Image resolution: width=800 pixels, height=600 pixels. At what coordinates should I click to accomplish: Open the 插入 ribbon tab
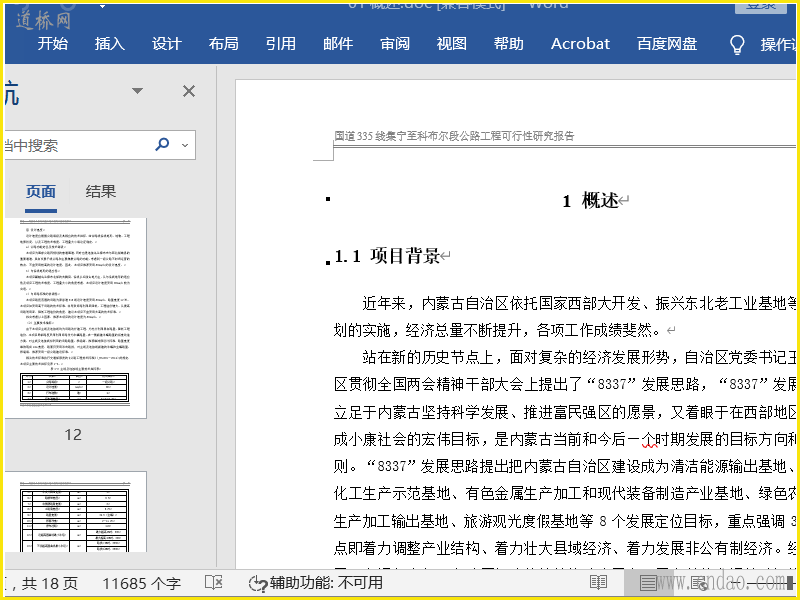[x=109, y=44]
